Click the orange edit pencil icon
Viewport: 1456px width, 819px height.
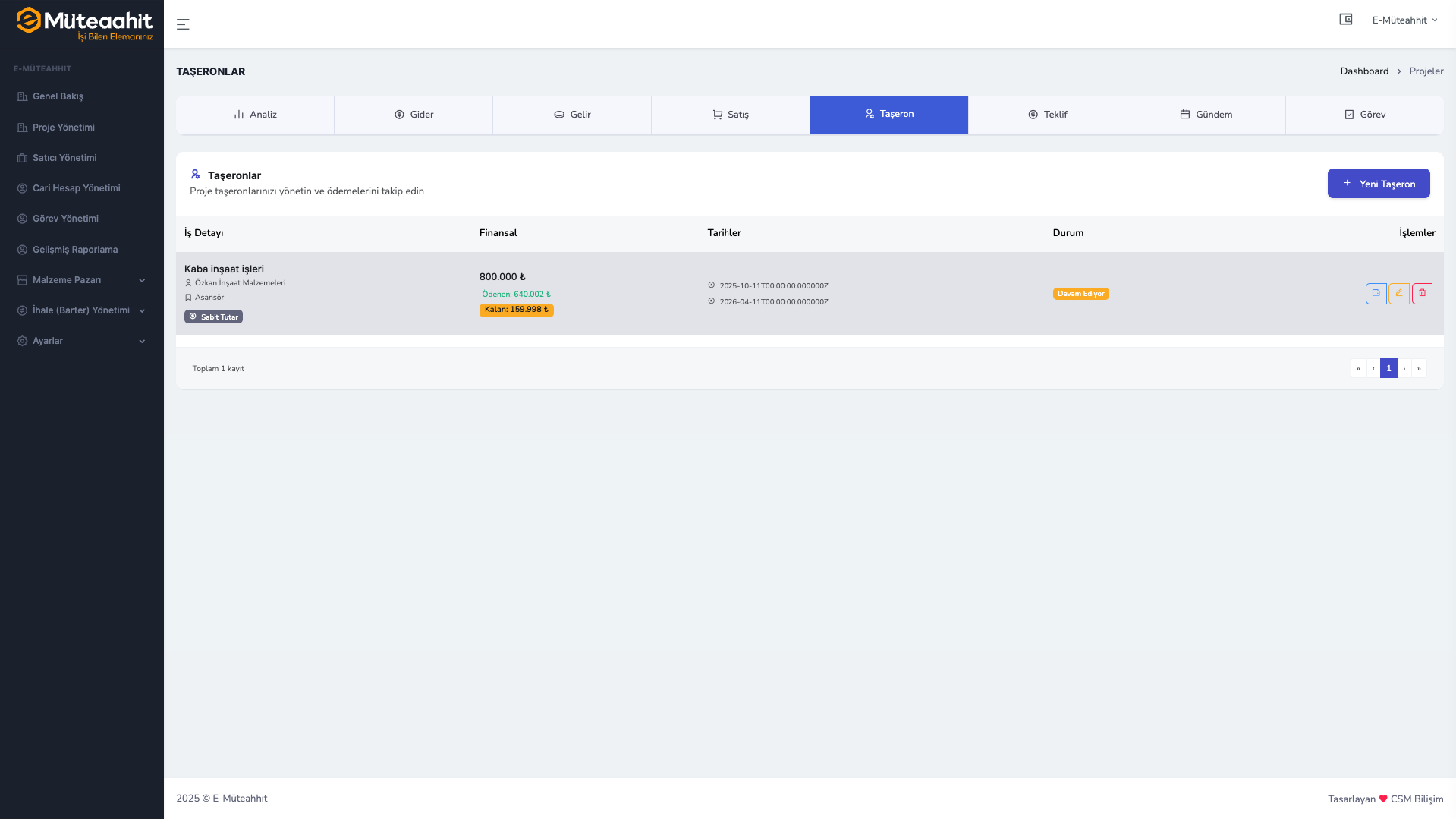[x=1398, y=294]
